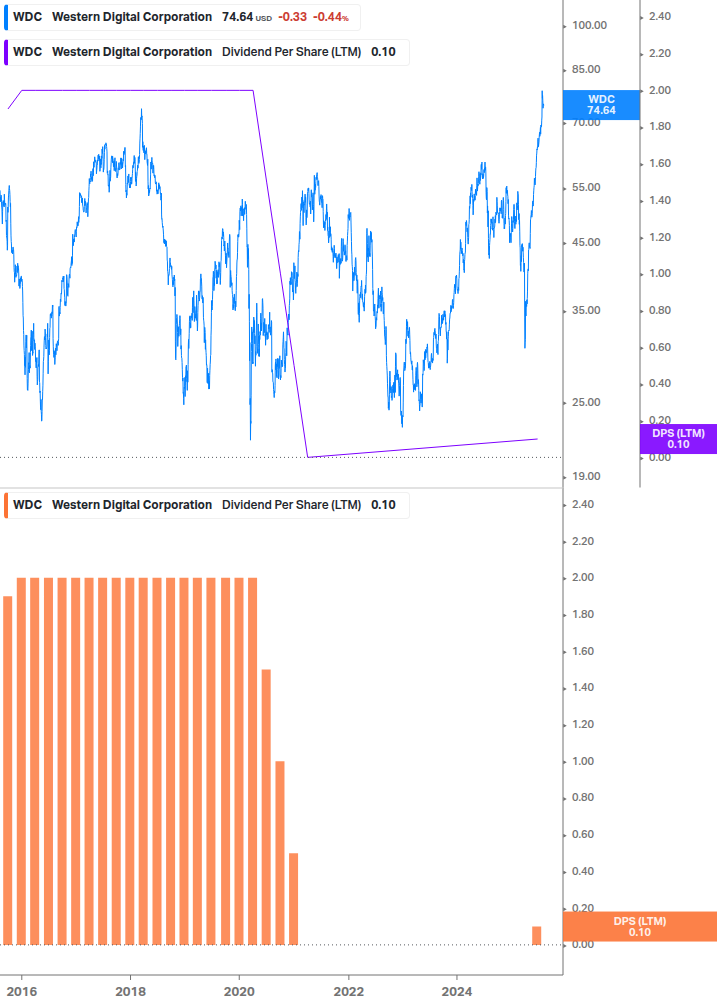Click the 35.00 price axis label
Screen dimensions: 717x1005
[586, 310]
